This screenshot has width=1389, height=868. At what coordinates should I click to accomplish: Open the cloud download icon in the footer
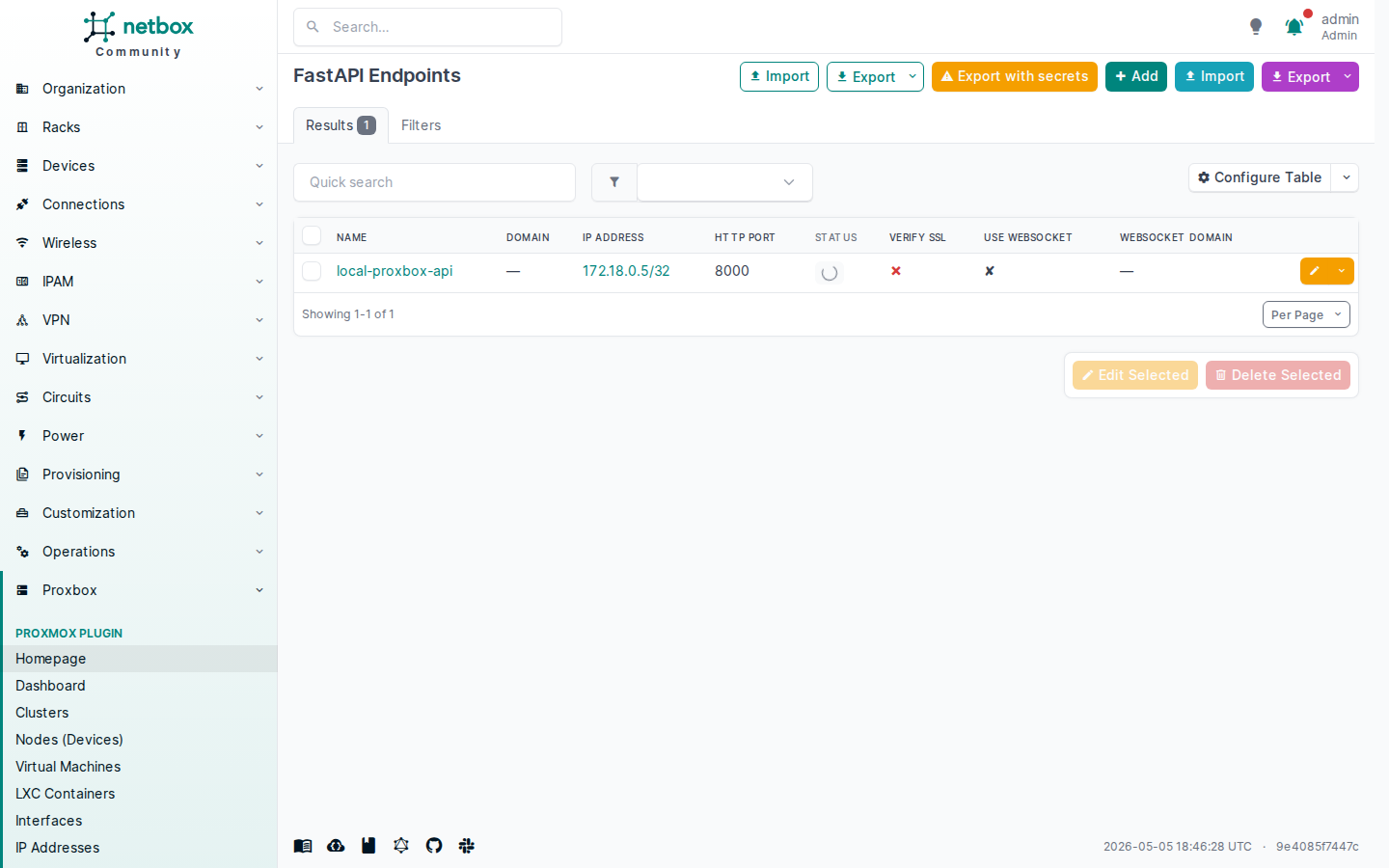336,846
